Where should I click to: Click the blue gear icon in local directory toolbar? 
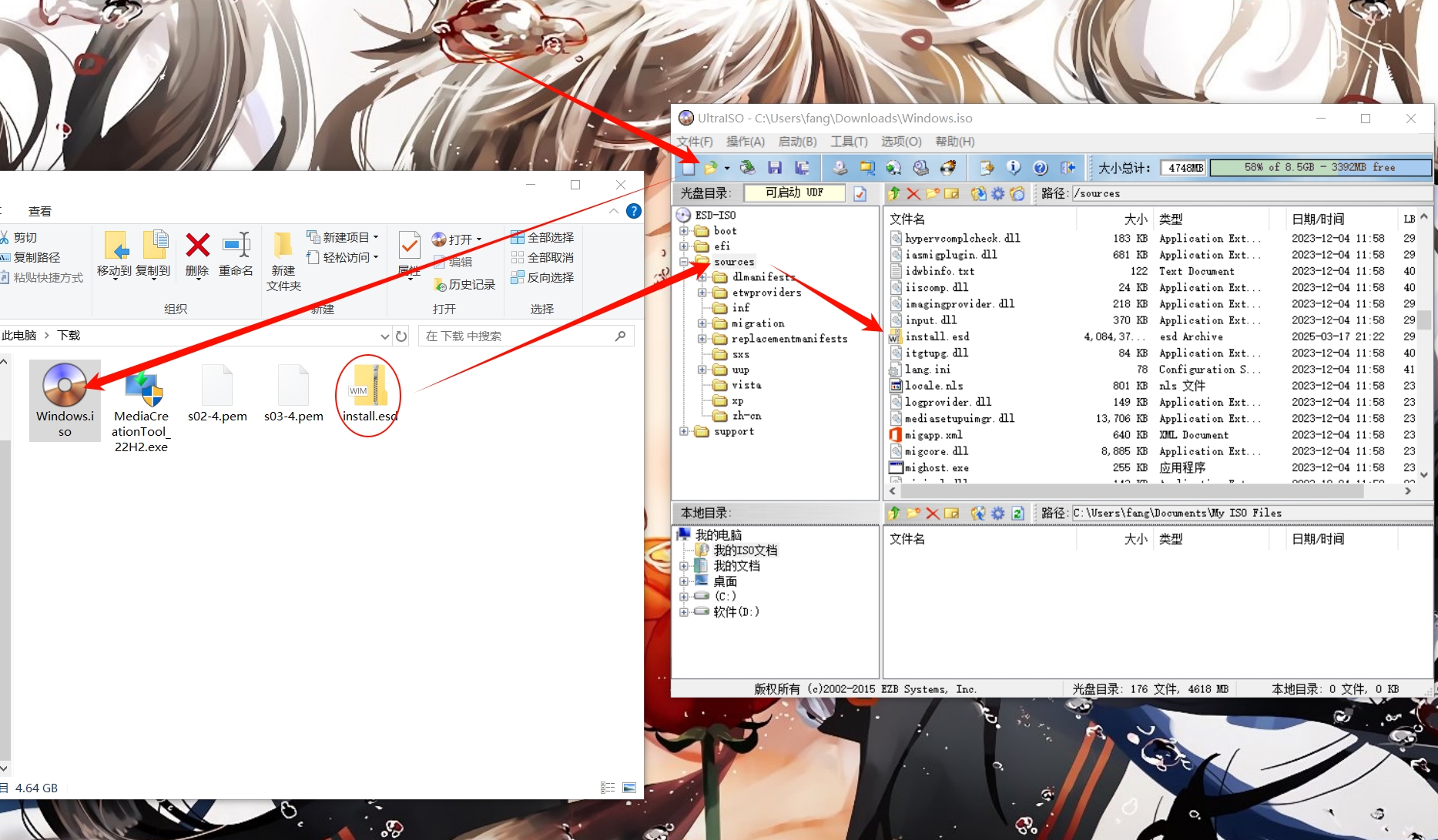(998, 514)
